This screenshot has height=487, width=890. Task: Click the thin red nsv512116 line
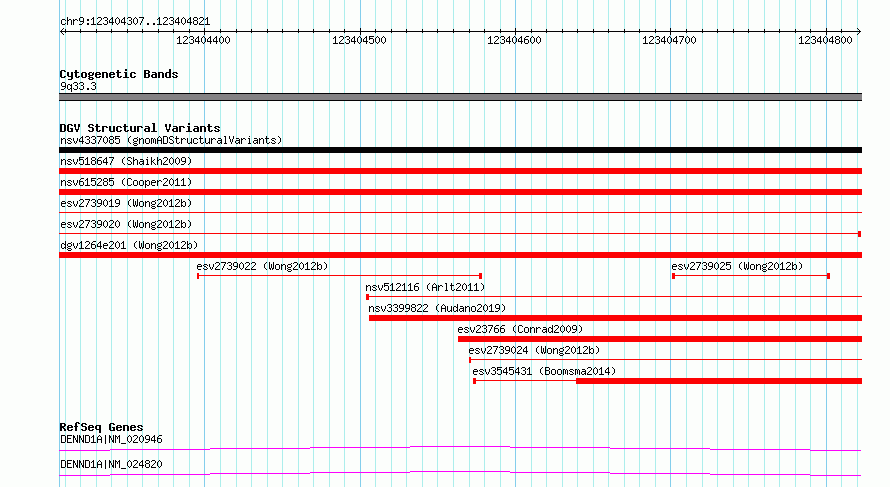tap(614, 297)
